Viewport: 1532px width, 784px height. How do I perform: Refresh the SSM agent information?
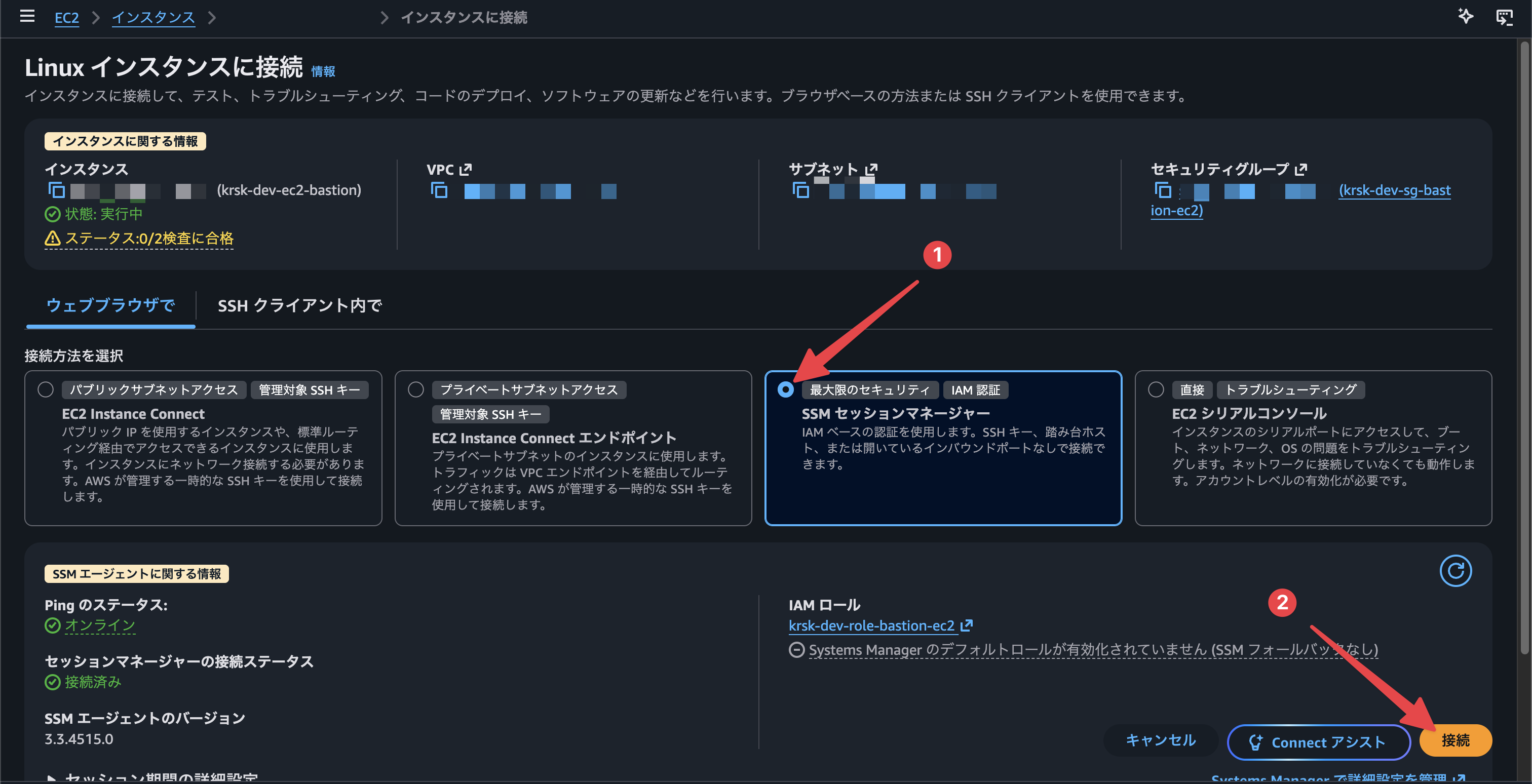coord(1456,571)
